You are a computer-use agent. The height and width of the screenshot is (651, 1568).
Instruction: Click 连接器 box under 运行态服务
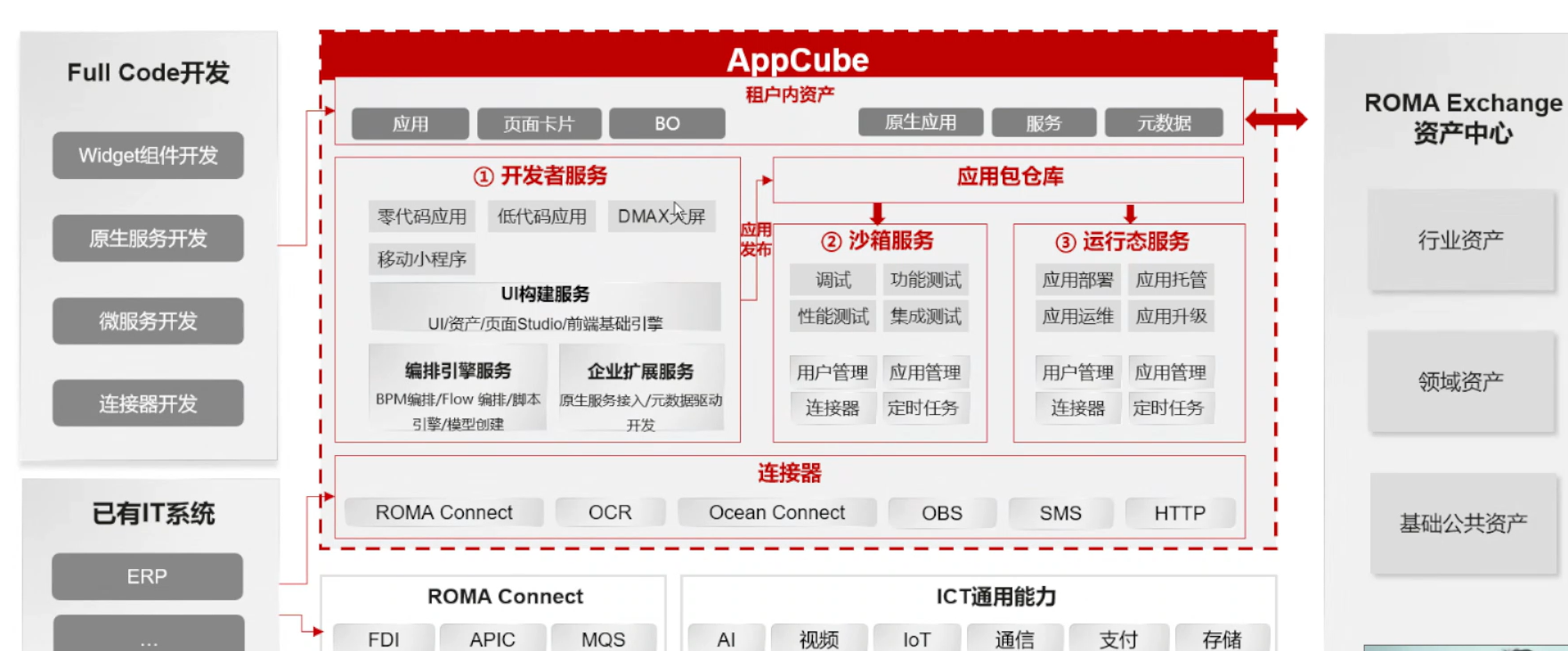coord(1078,408)
